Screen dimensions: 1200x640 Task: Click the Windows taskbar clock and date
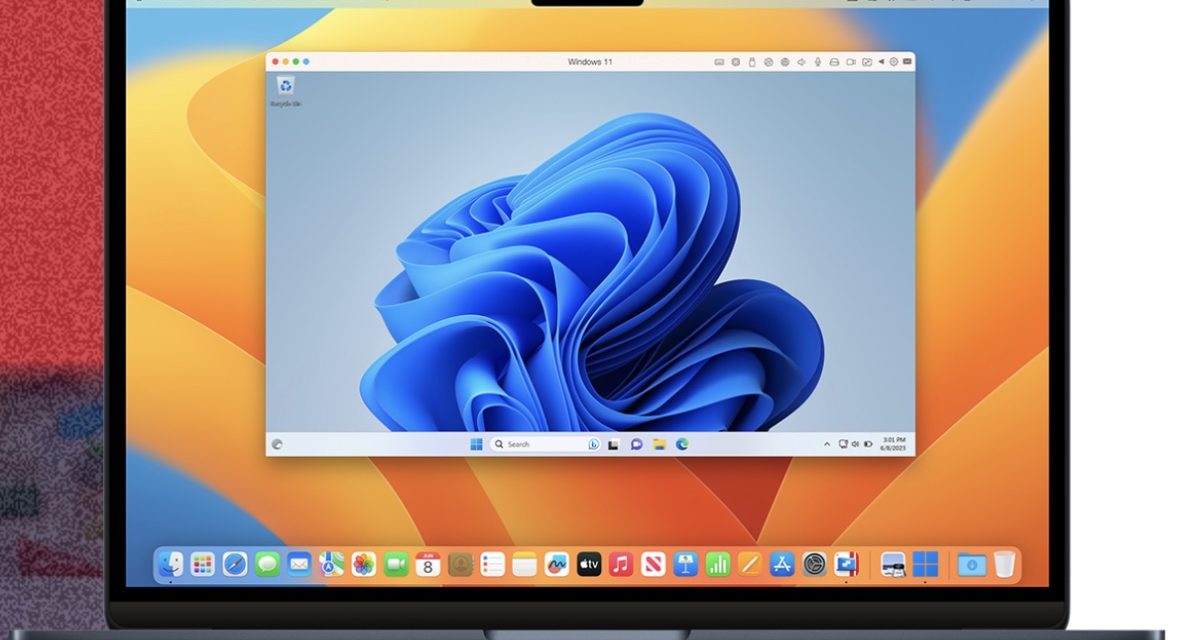[x=894, y=444]
